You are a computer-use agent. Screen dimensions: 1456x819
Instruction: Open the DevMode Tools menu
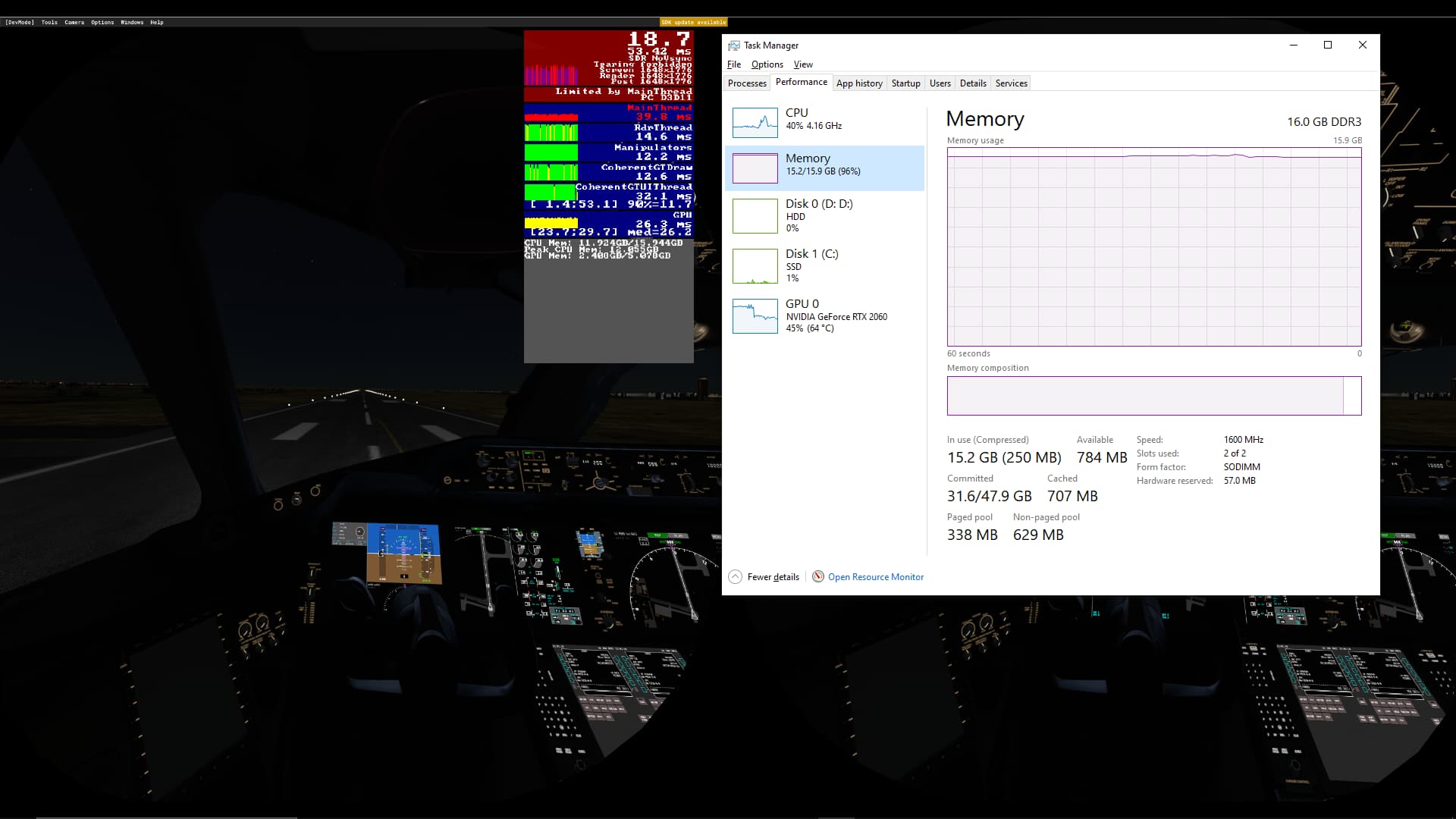pos(49,22)
